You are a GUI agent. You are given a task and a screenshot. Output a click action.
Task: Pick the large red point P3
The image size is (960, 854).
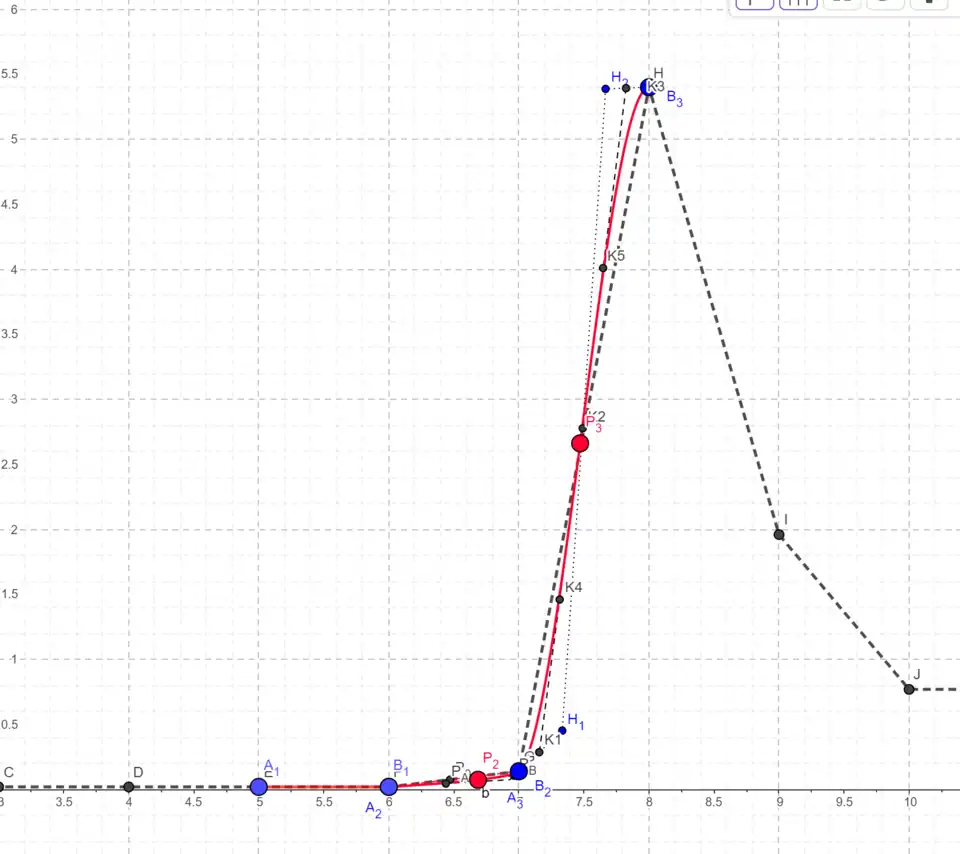click(x=580, y=443)
